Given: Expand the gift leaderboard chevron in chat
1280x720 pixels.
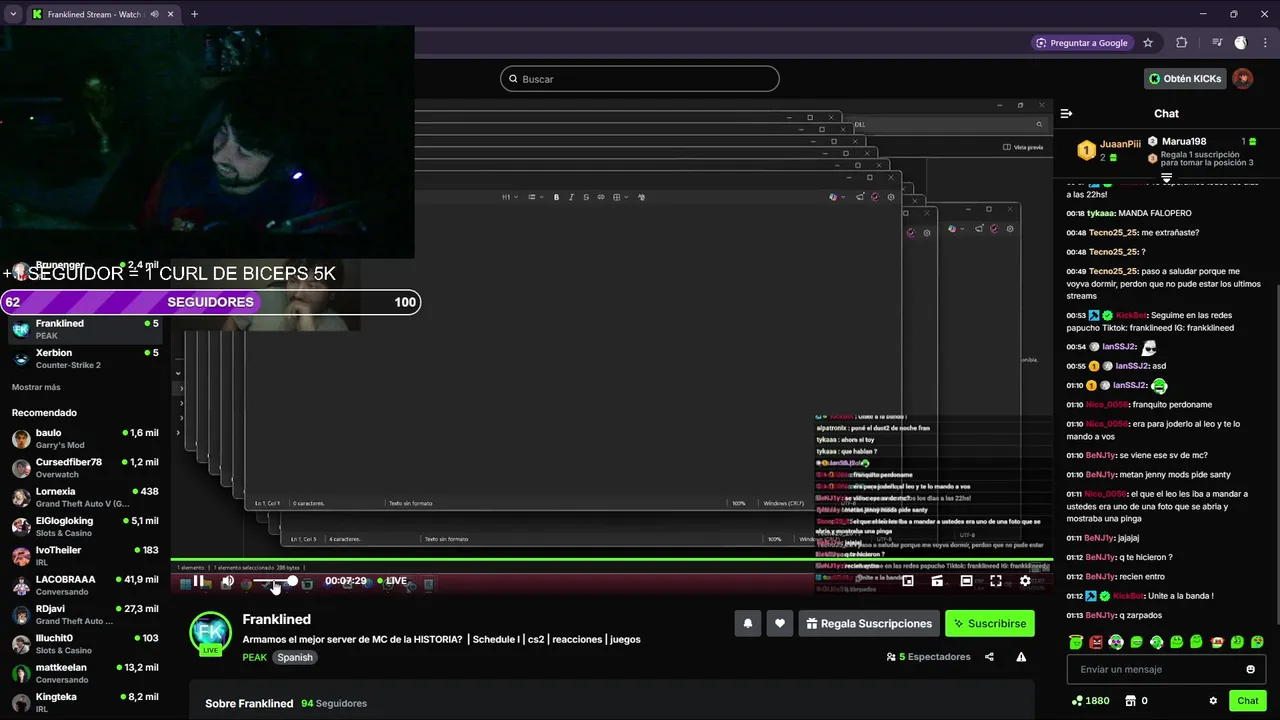Looking at the screenshot, I should point(1166,178).
